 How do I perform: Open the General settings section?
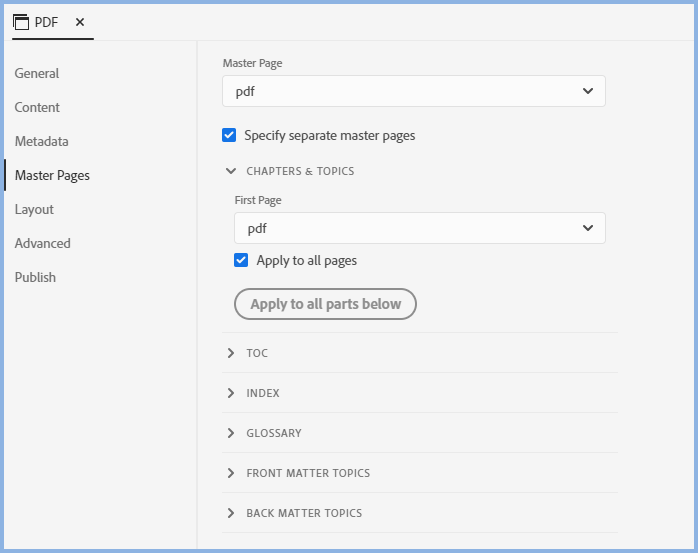point(37,73)
